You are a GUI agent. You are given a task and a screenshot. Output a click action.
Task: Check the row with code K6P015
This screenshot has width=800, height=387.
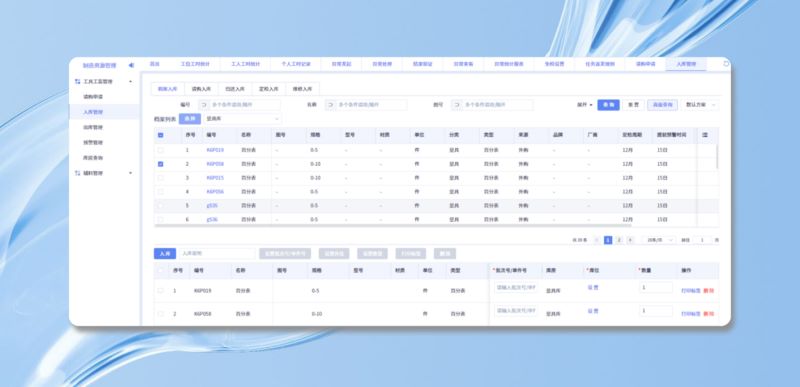coord(161,178)
